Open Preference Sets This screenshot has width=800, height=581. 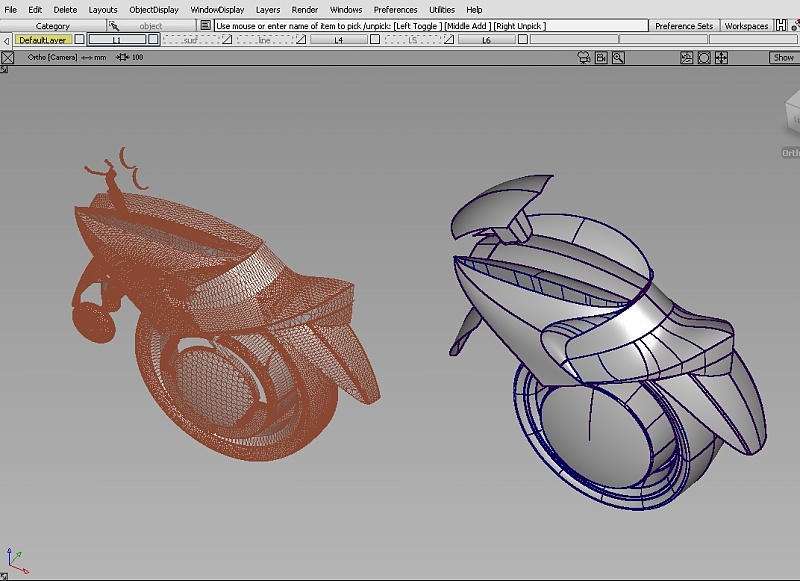[x=684, y=26]
